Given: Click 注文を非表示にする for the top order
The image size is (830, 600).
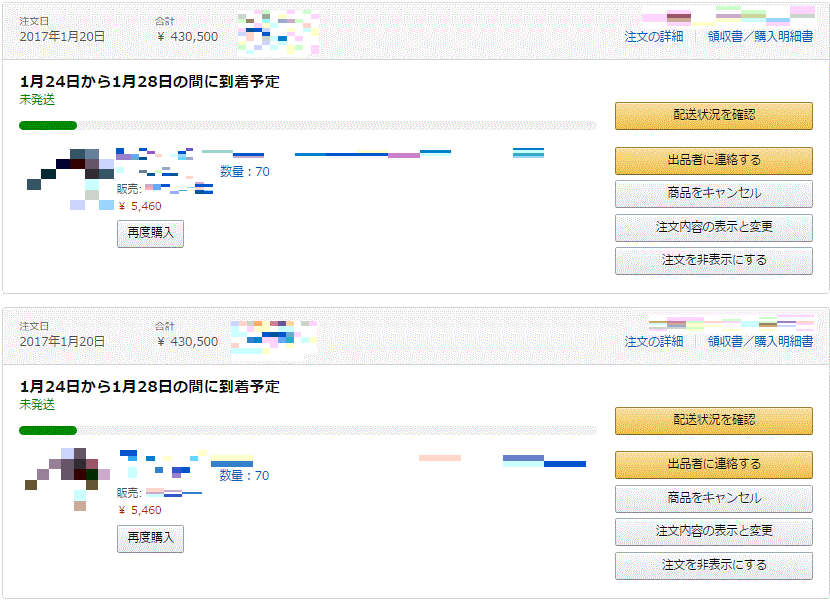Looking at the screenshot, I should [714, 260].
